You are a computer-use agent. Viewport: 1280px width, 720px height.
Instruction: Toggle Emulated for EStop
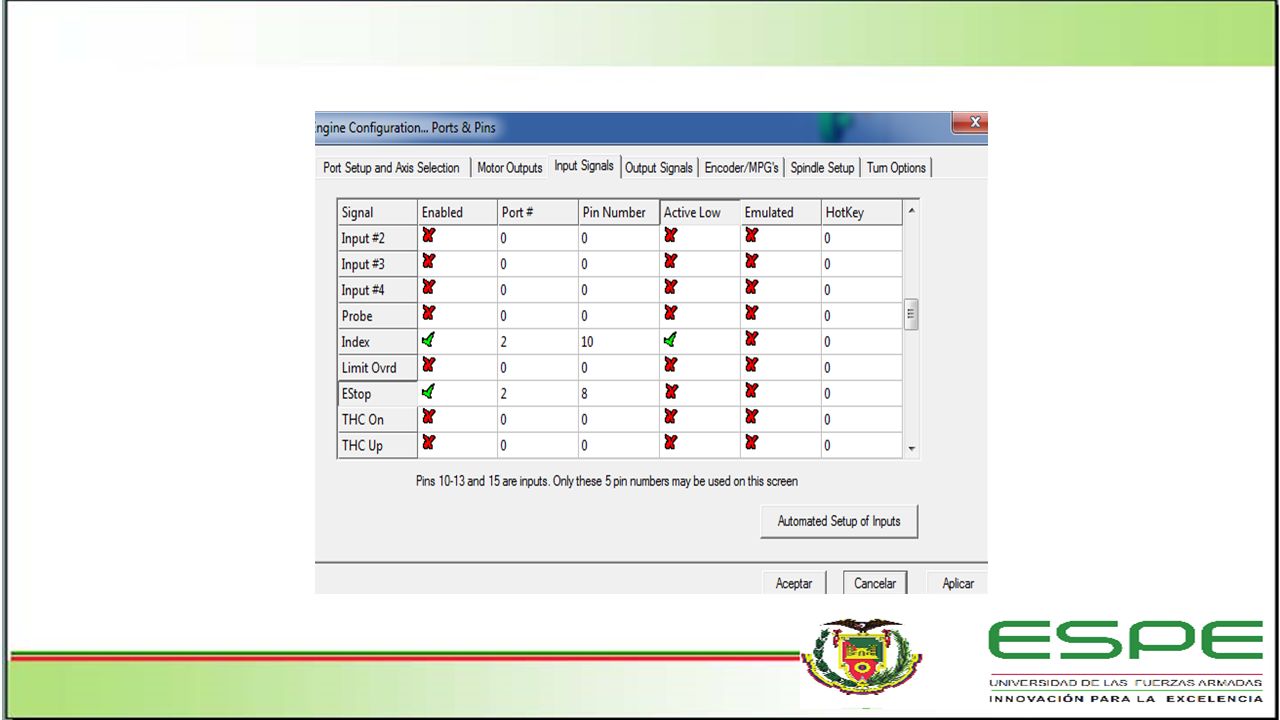pyautogui.click(x=752, y=392)
